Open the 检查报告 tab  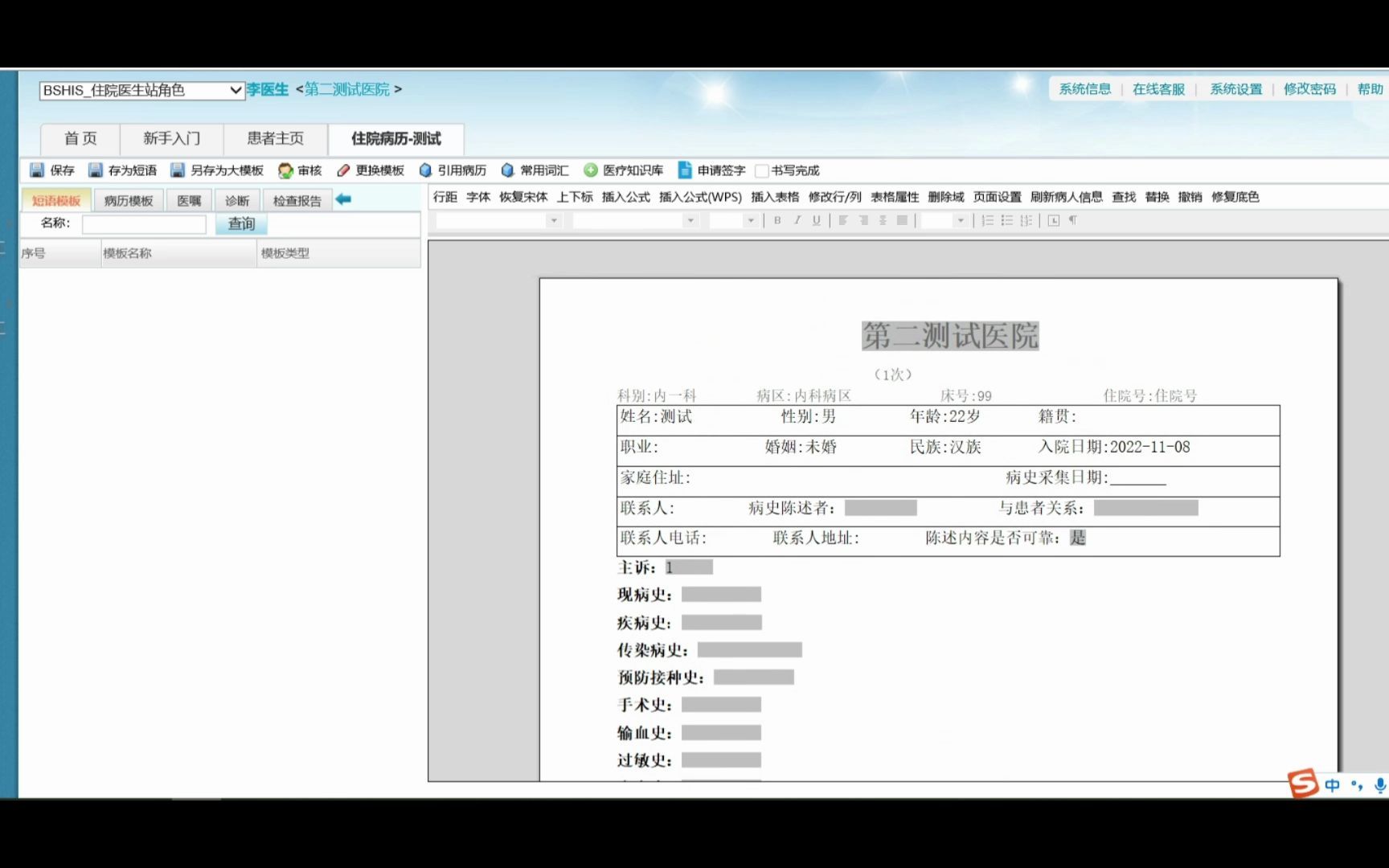coord(297,200)
